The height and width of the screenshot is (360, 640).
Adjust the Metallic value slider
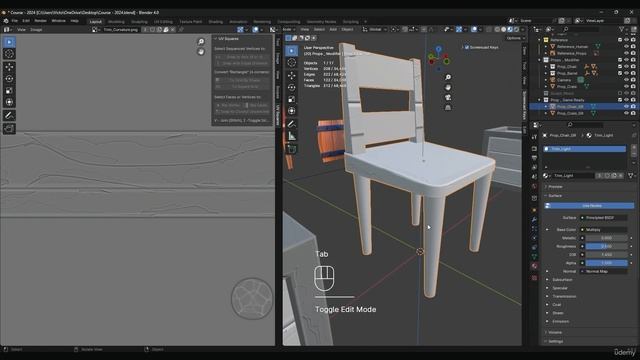(607, 238)
